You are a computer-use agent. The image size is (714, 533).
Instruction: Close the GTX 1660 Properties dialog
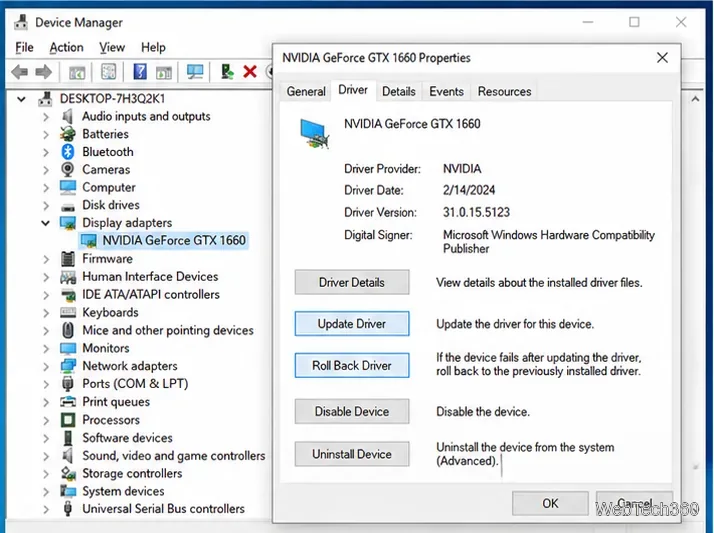tap(662, 58)
